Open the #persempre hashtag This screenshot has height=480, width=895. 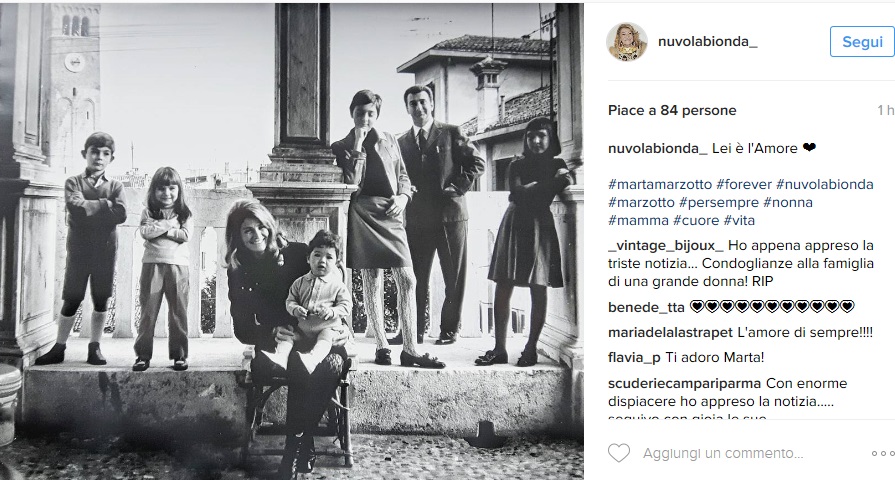719,202
